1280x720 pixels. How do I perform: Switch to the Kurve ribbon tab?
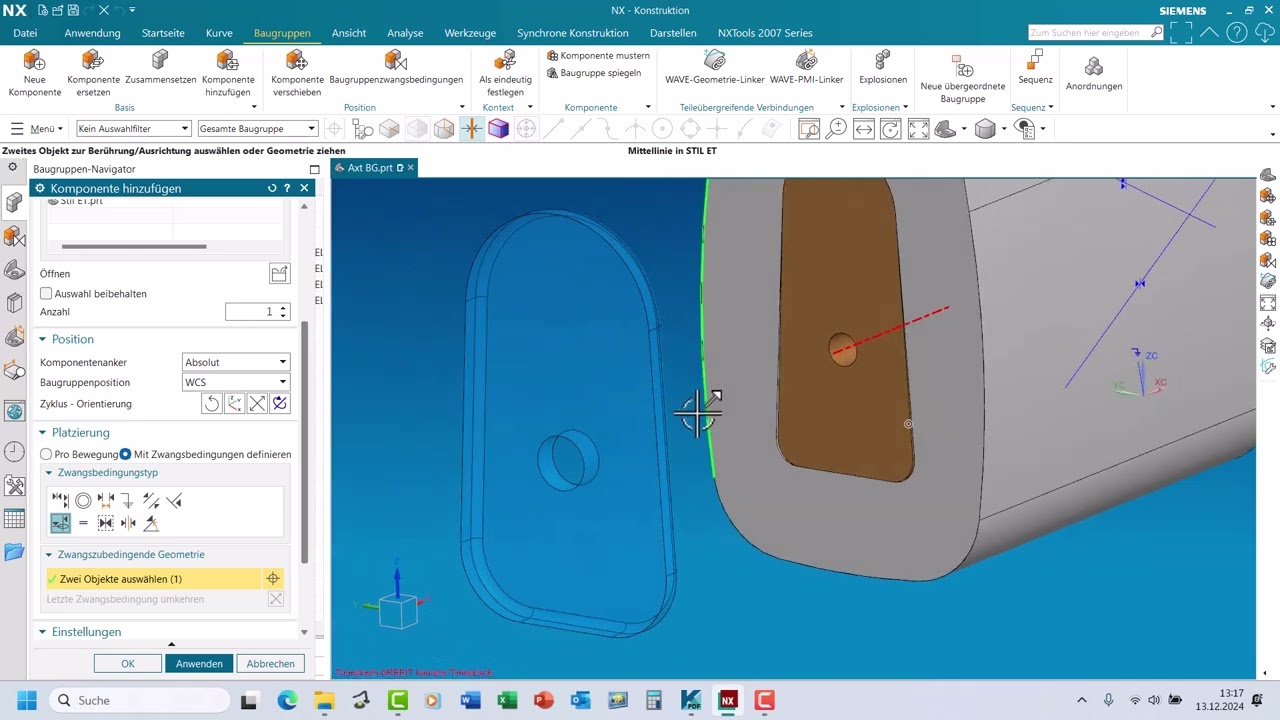[x=219, y=33]
